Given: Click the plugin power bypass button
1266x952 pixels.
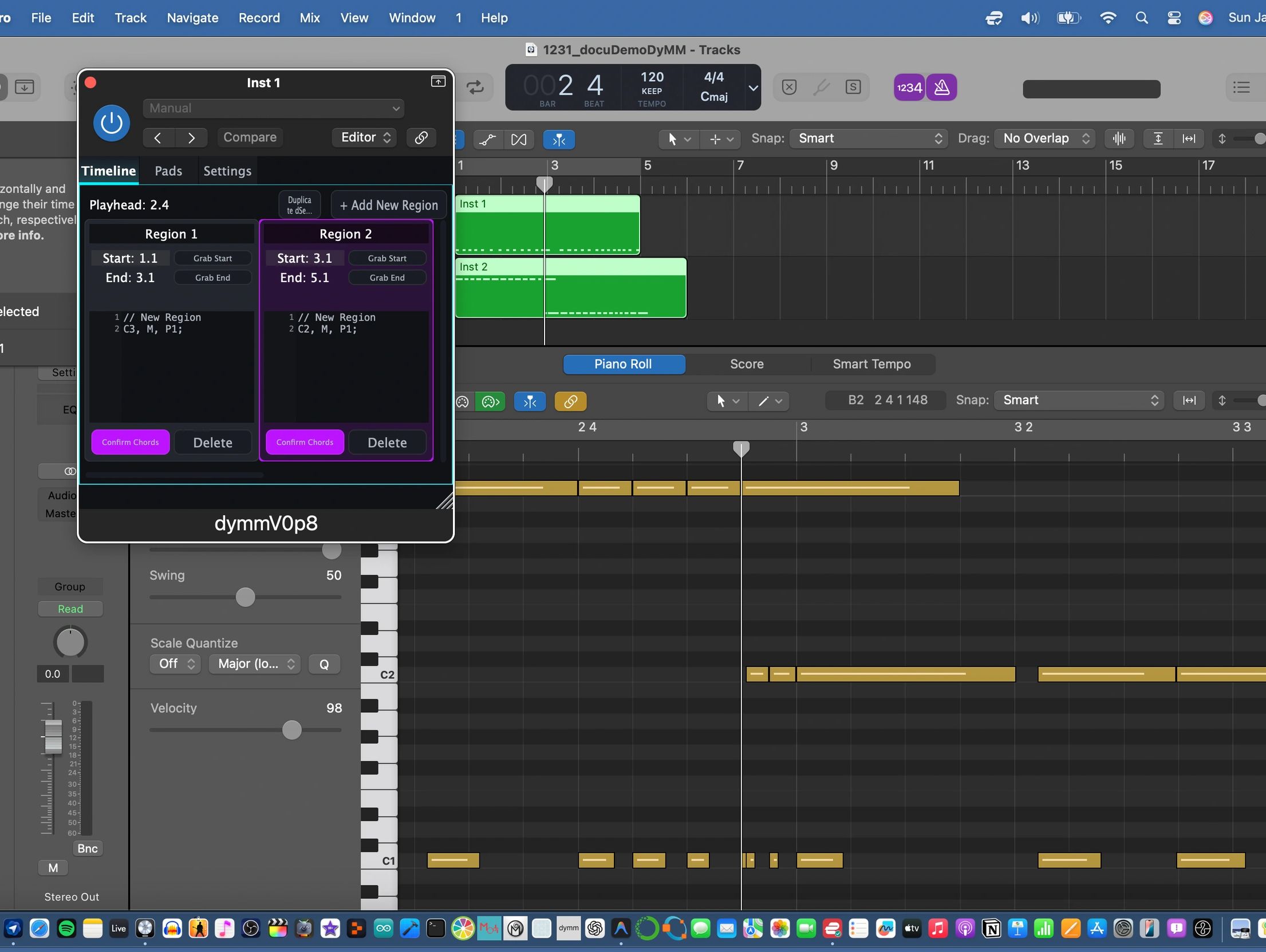Looking at the screenshot, I should [x=111, y=123].
